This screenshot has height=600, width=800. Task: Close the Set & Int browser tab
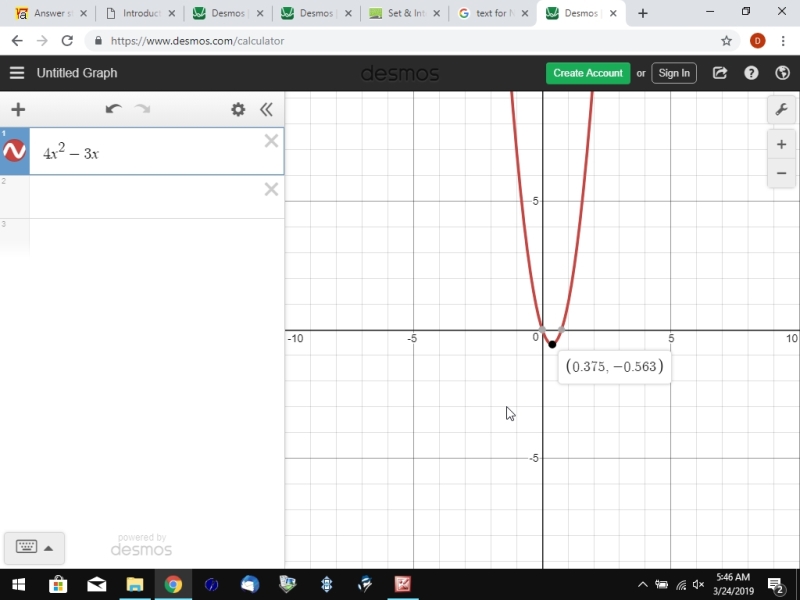tap(437, 14)
